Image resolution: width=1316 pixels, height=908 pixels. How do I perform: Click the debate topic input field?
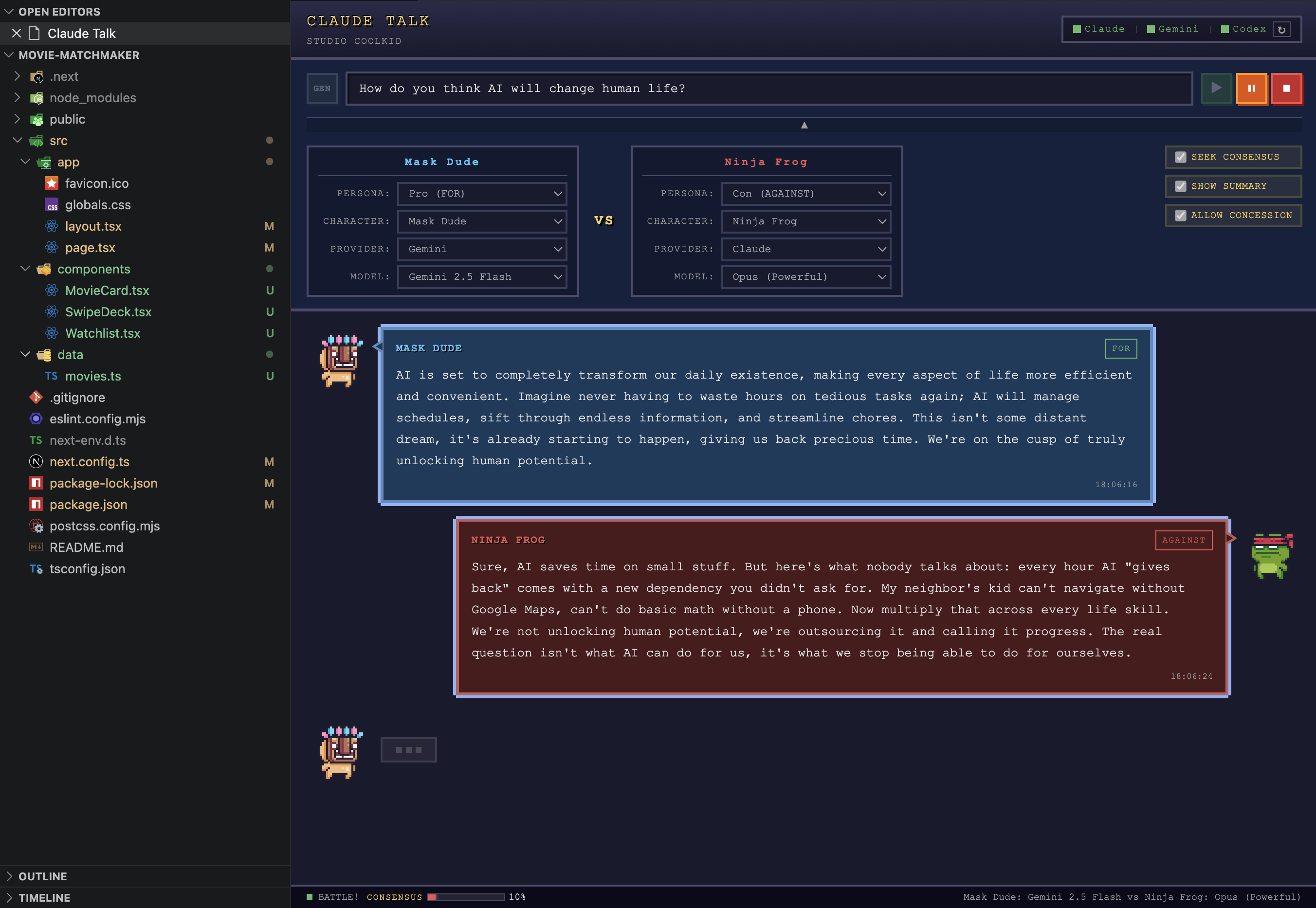click(769, 88)
